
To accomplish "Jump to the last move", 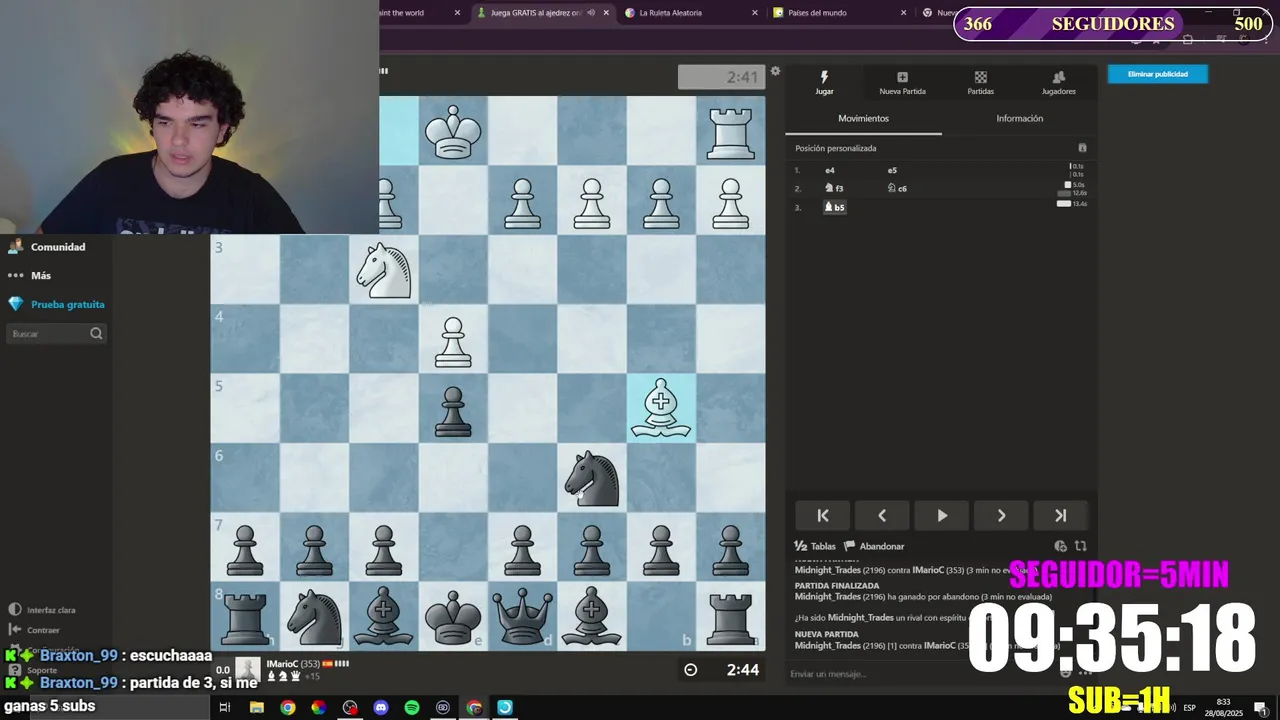I will 1061,515.
